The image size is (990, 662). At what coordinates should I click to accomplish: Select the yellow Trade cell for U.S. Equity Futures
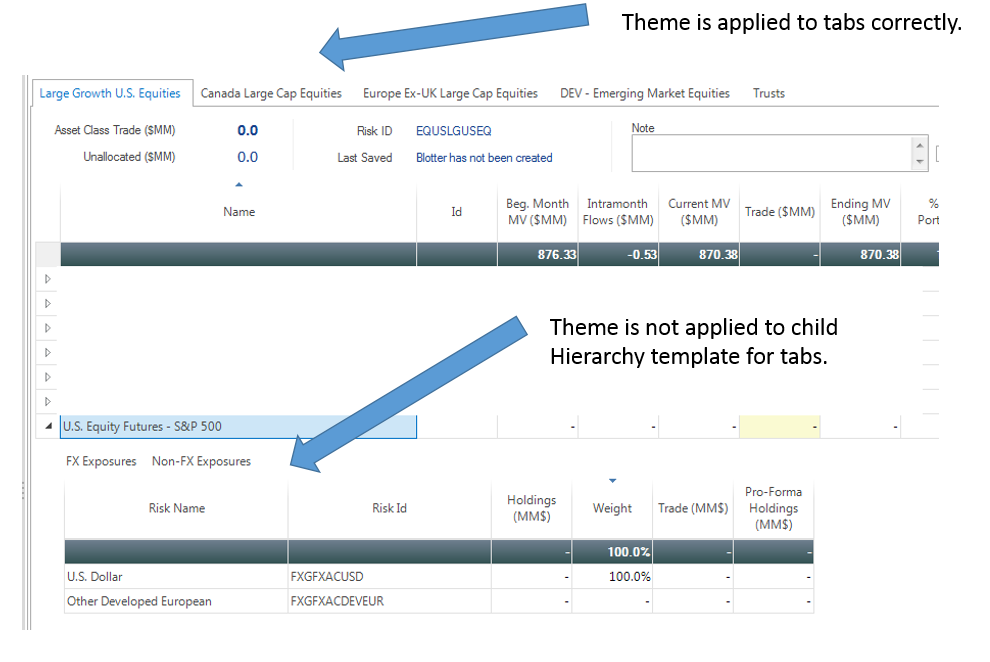coord(779,427)
